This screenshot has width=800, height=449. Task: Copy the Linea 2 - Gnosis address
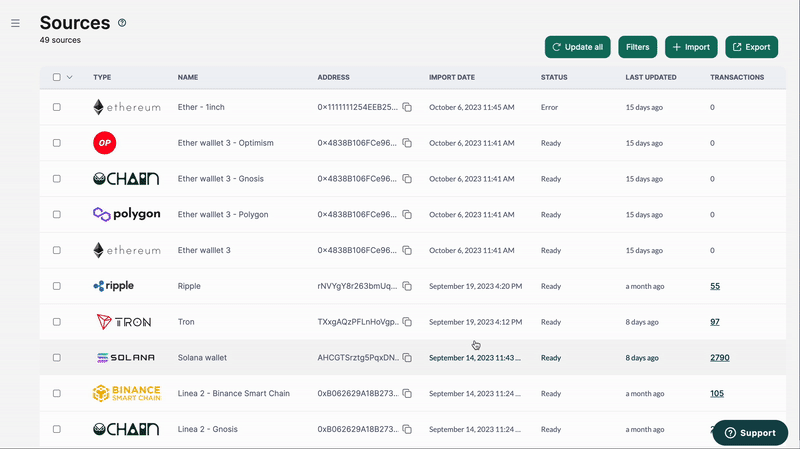pos(407,429)
